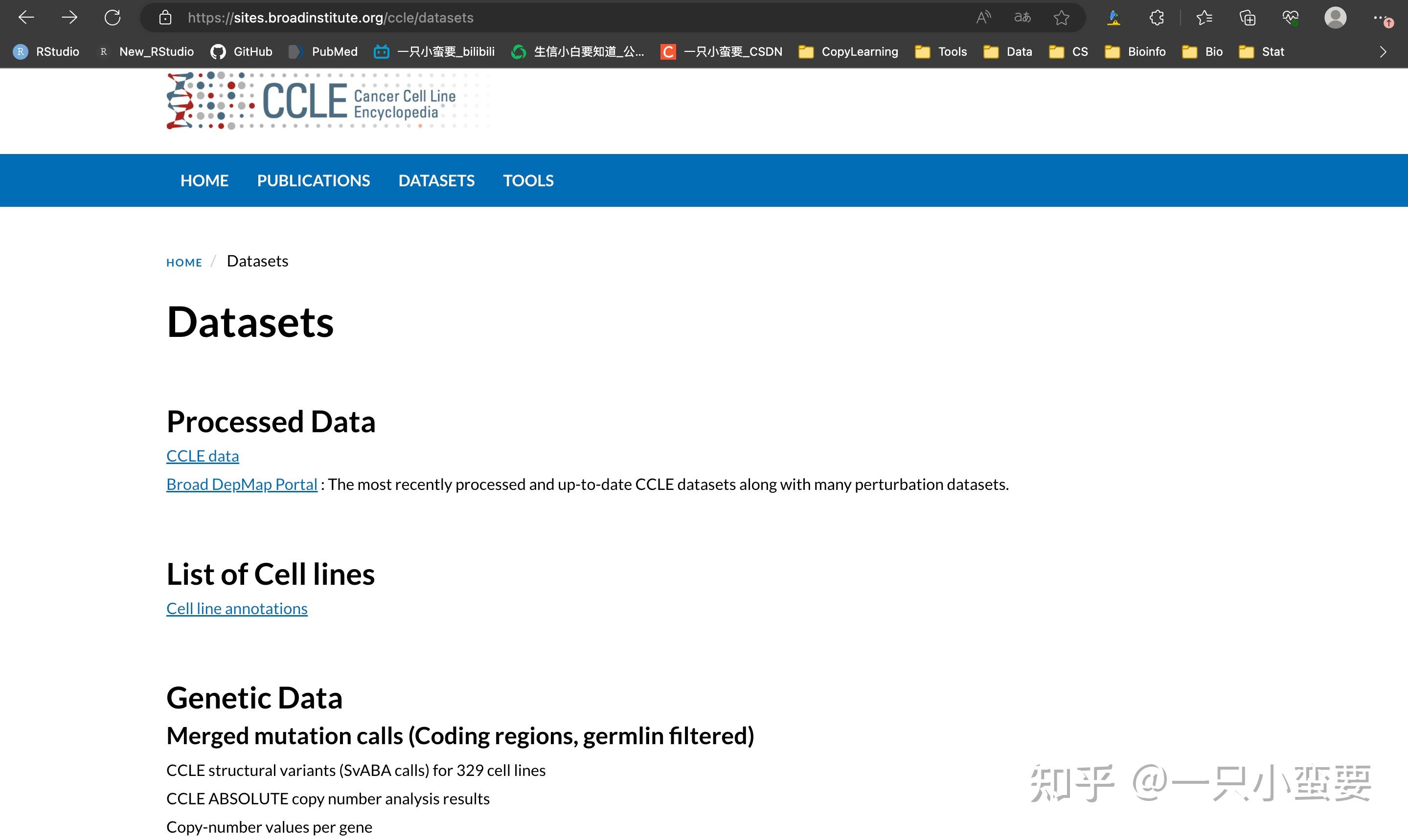
Task: Open Browser essentials heart icon
Action: [x=1291, y=18]
